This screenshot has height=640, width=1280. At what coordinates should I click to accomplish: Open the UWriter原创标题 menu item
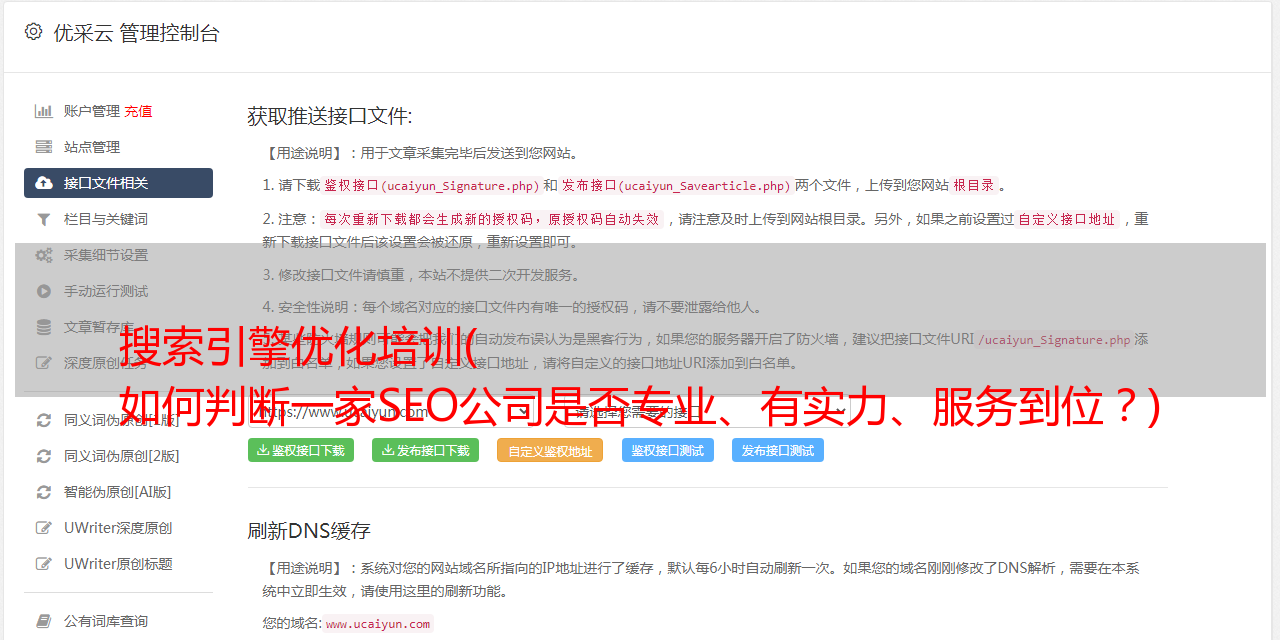(118, 564)
